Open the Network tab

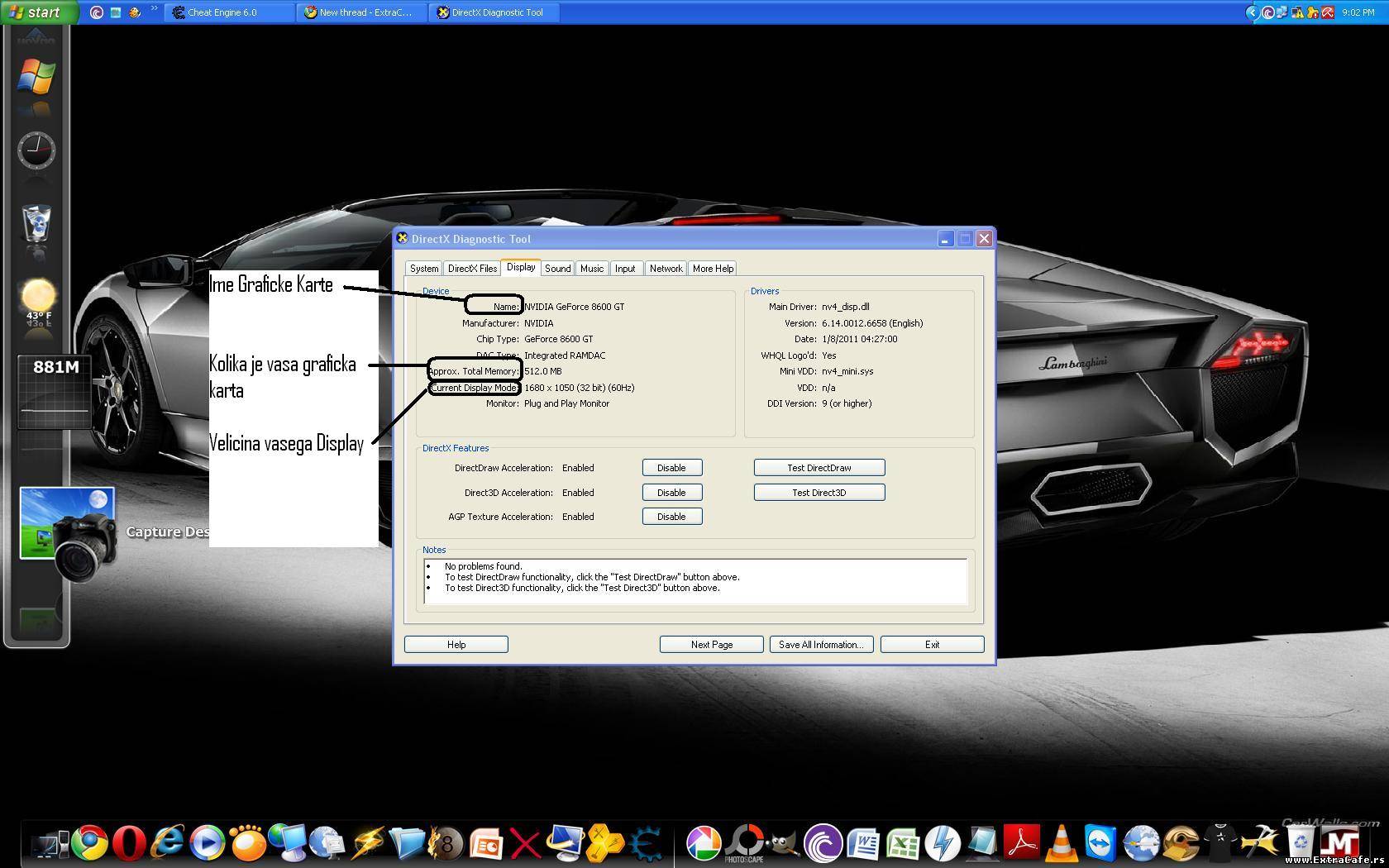coord(666,269)
